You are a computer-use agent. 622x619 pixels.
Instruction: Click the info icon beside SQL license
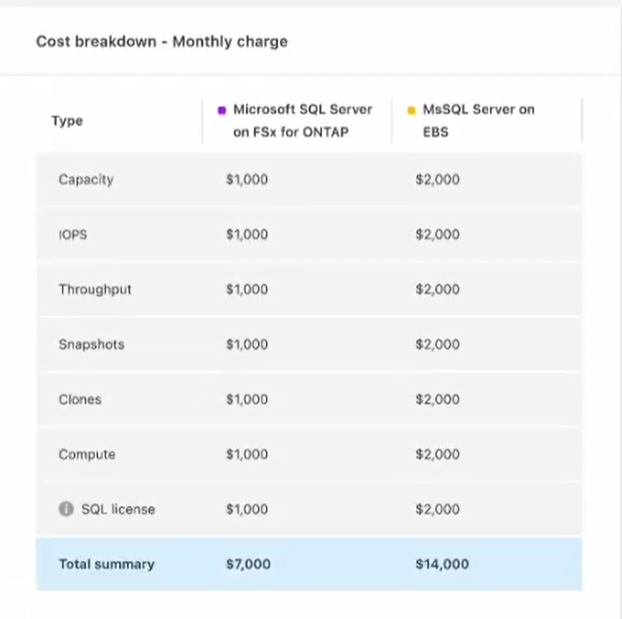66,509
